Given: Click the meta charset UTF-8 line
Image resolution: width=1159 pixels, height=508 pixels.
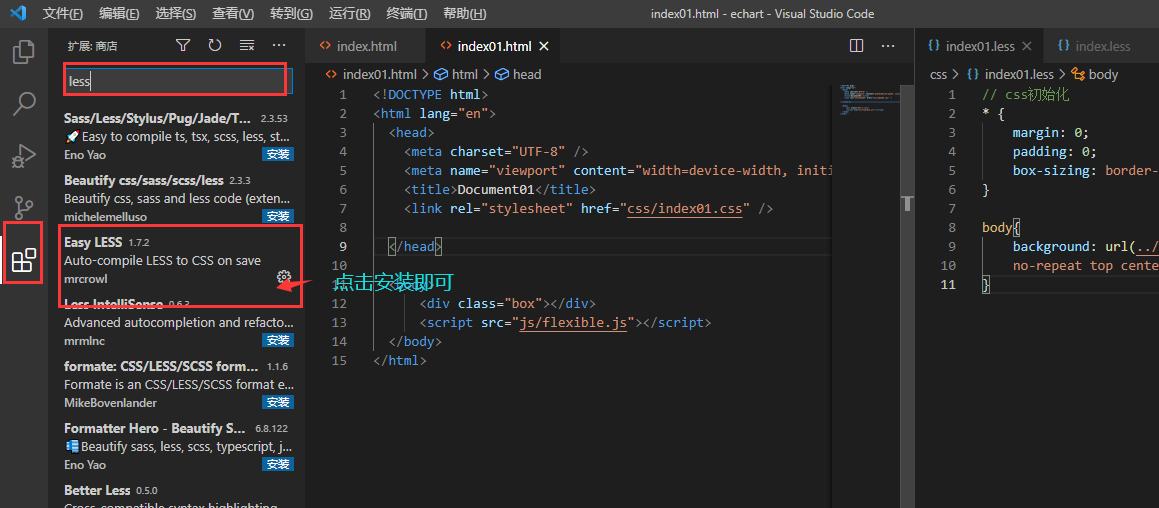Looking at the screenshot, I should point(496,152).
